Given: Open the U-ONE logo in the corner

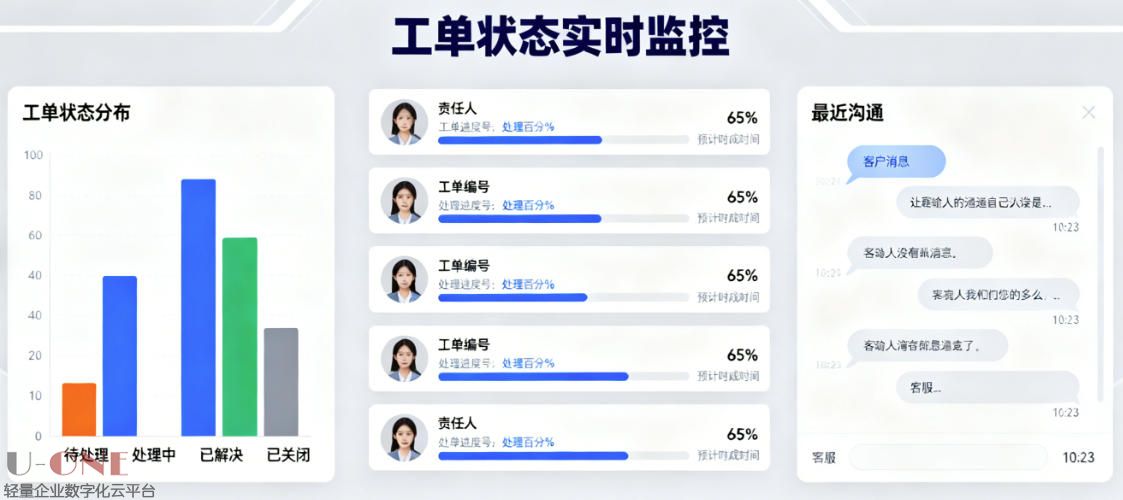Looking at the screenshot, I should click(x=66, y=464).
